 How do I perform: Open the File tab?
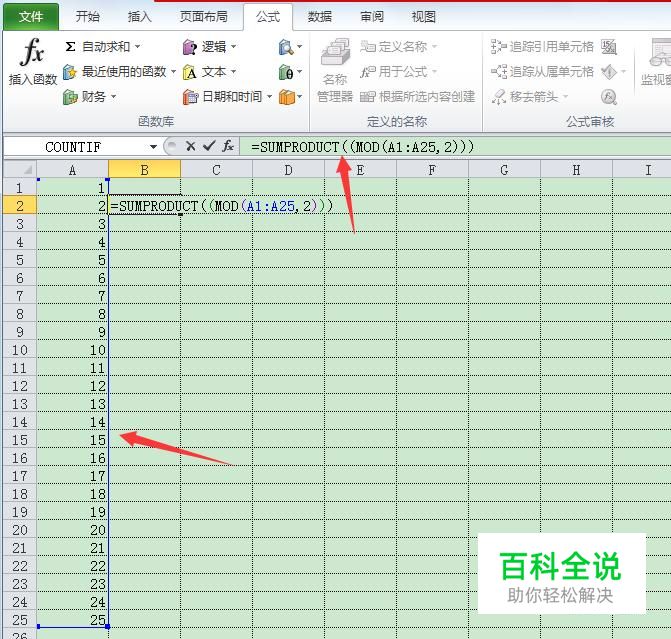pyautogui.click(x=31, y=17)
